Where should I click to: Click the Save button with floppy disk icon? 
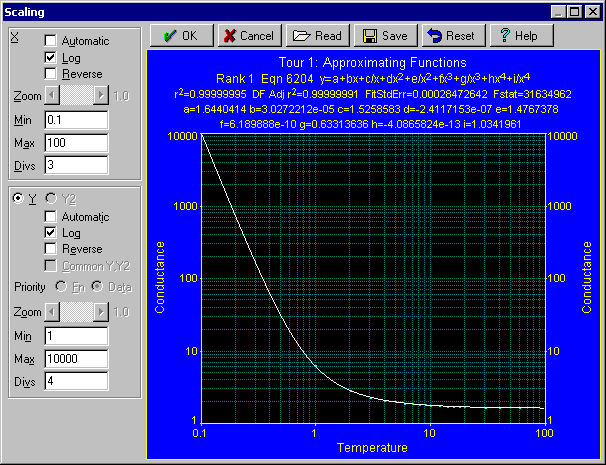[384, 35]
